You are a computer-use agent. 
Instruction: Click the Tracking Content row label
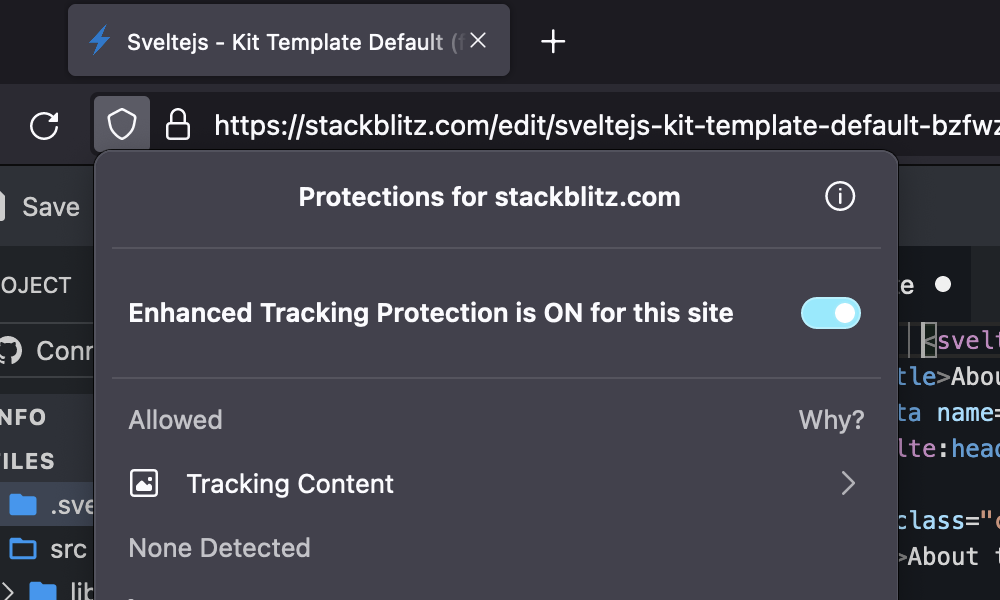coord(290,484)
